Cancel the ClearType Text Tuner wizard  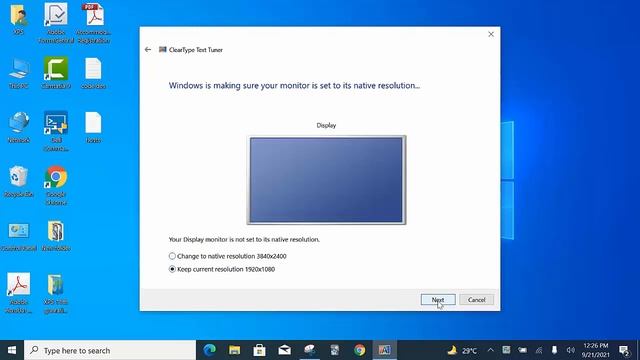(x=476, y=300)
